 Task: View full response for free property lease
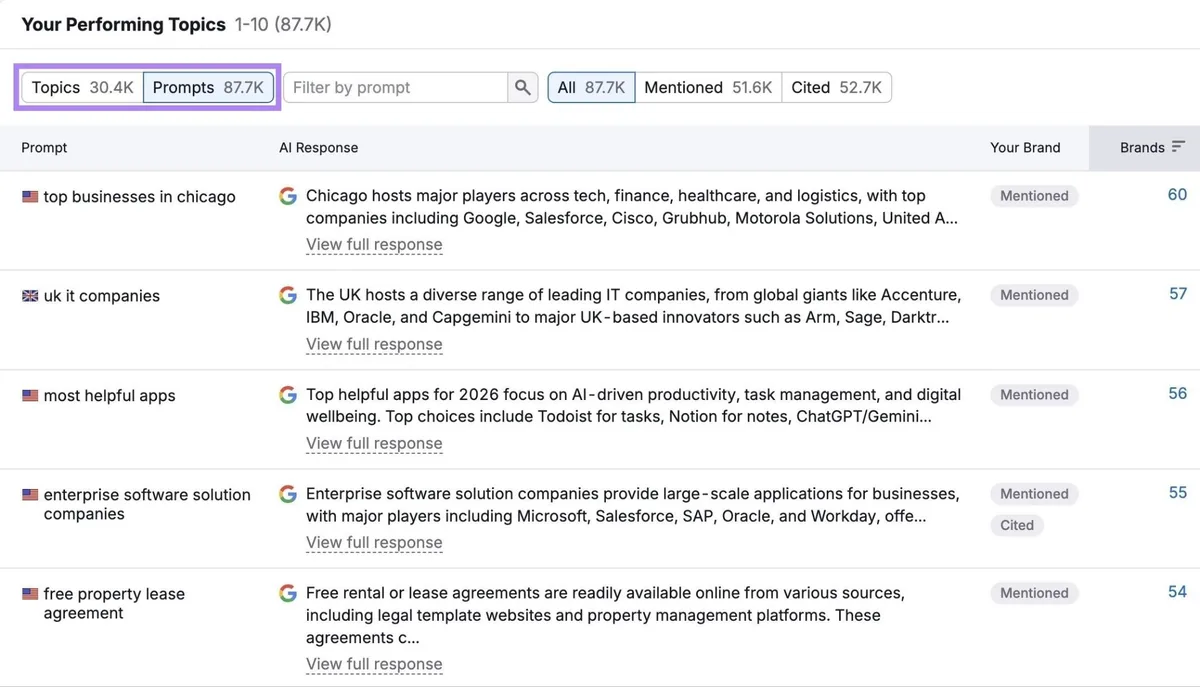(x=374, y=664)
